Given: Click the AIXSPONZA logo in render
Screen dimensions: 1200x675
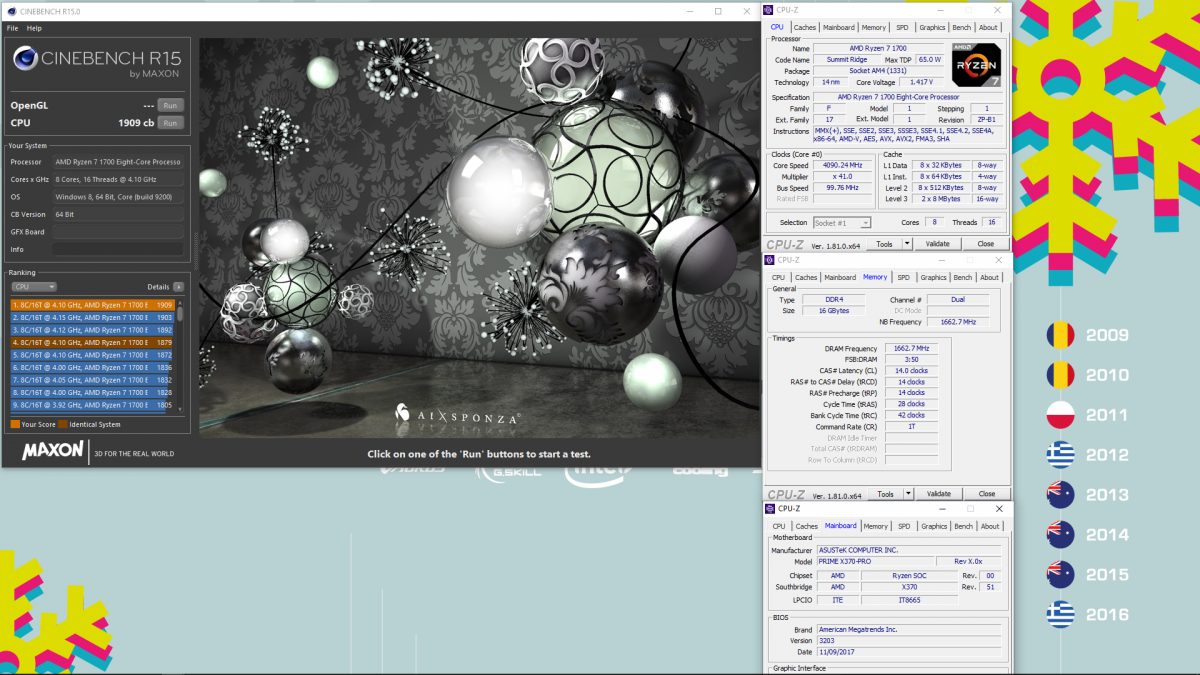Looking at the screenshot, I should pyautogui.click(x=456, y=414).
